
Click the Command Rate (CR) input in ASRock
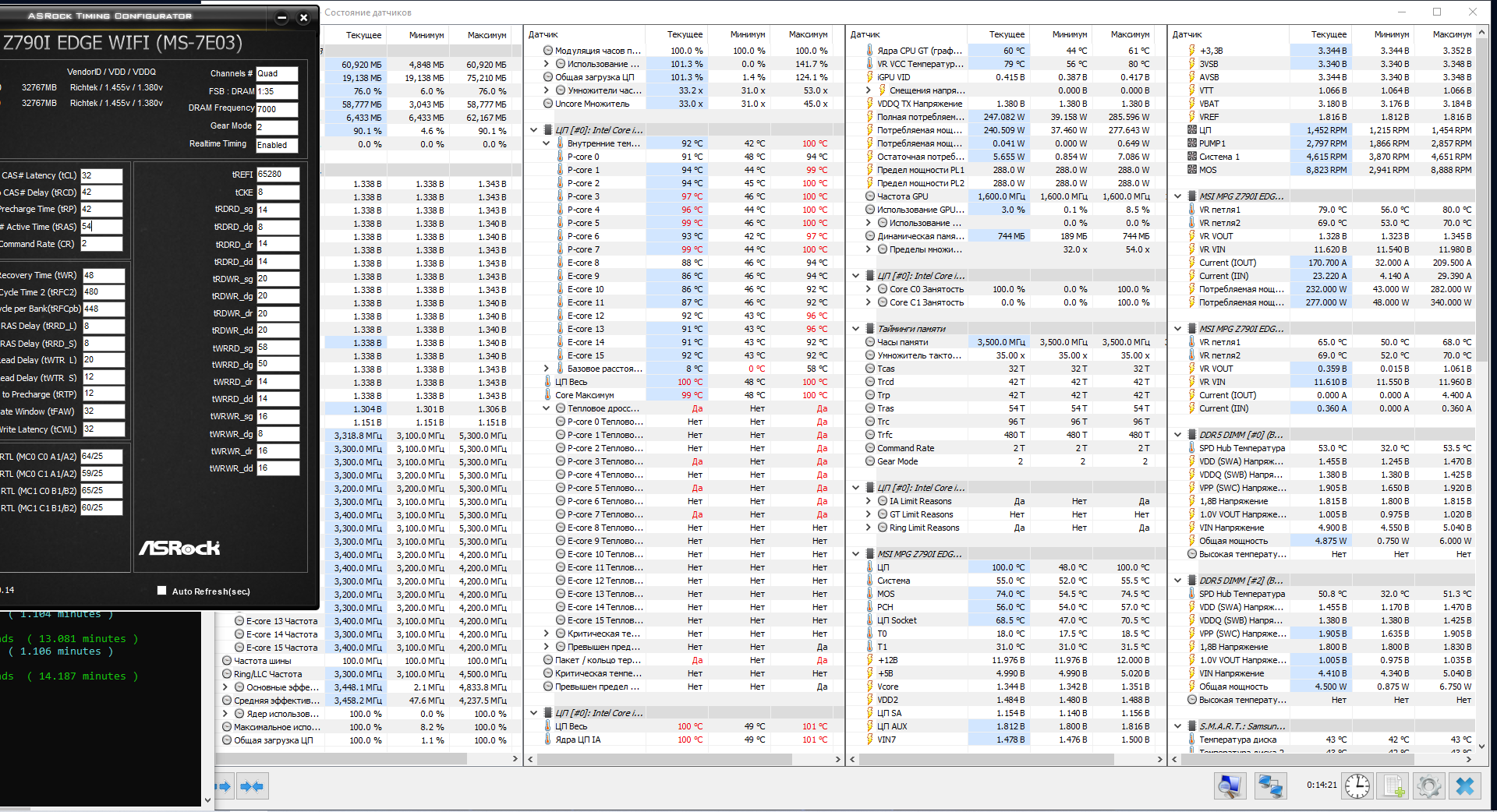pyautogui.click(x=101, y=244)
